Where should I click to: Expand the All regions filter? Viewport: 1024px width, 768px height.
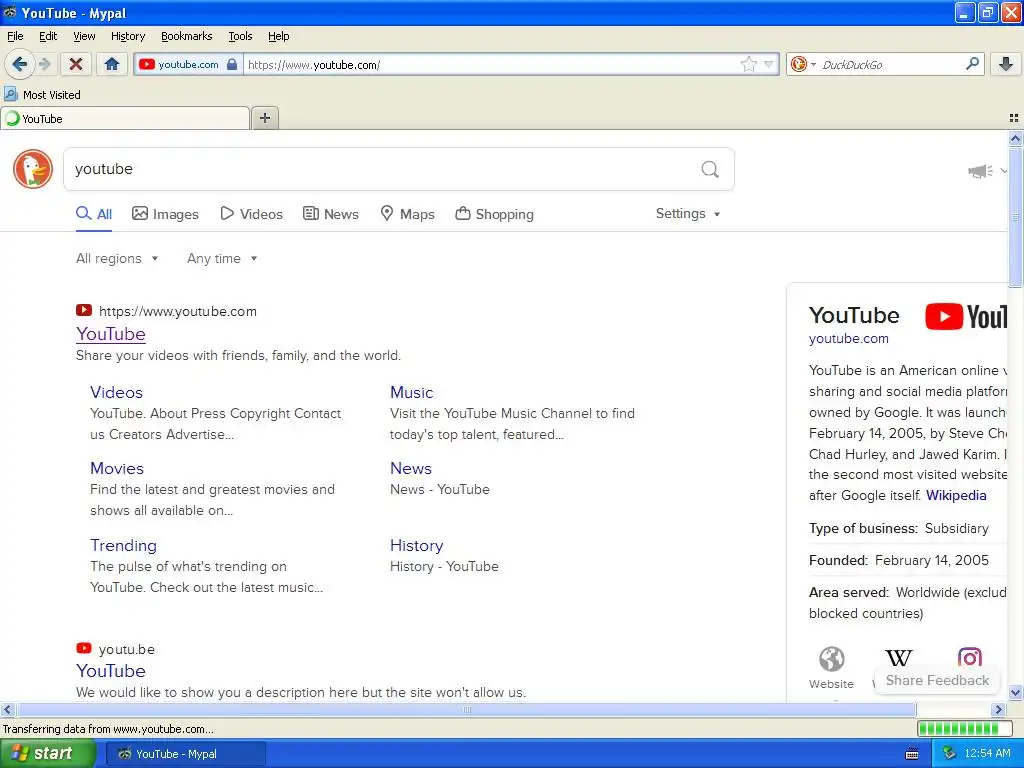117,259
